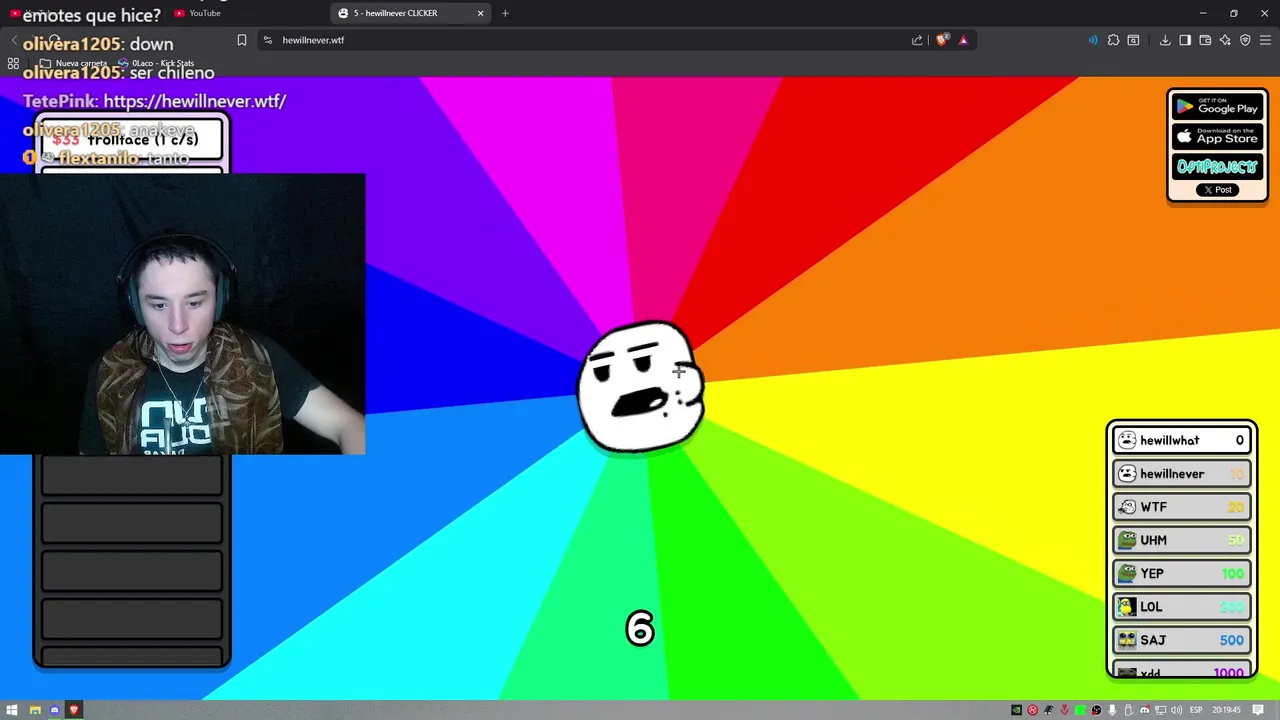
Task: Bookmark this page with the bookmark icon
Action: point(242,40)
